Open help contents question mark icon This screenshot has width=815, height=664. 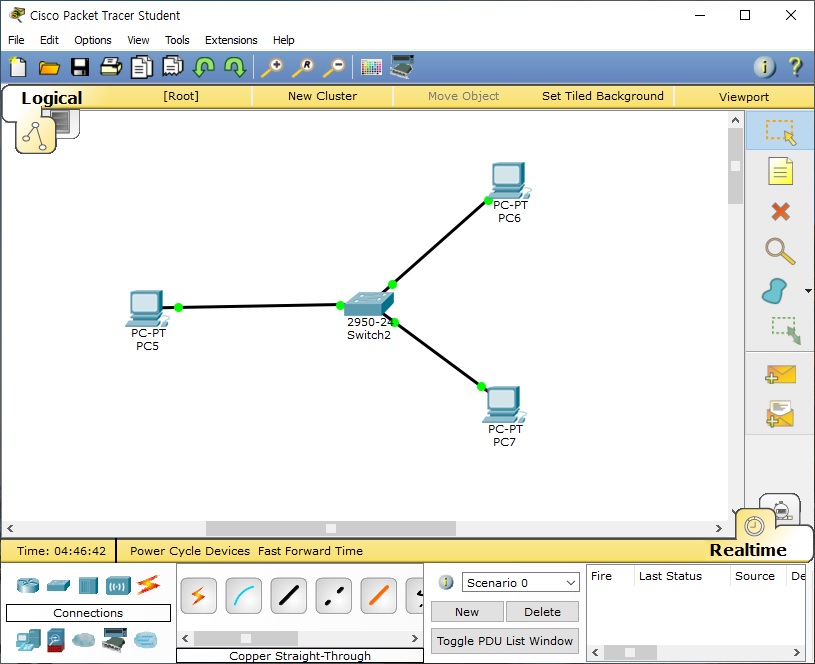pyautogui.click(x=795, y=67)
